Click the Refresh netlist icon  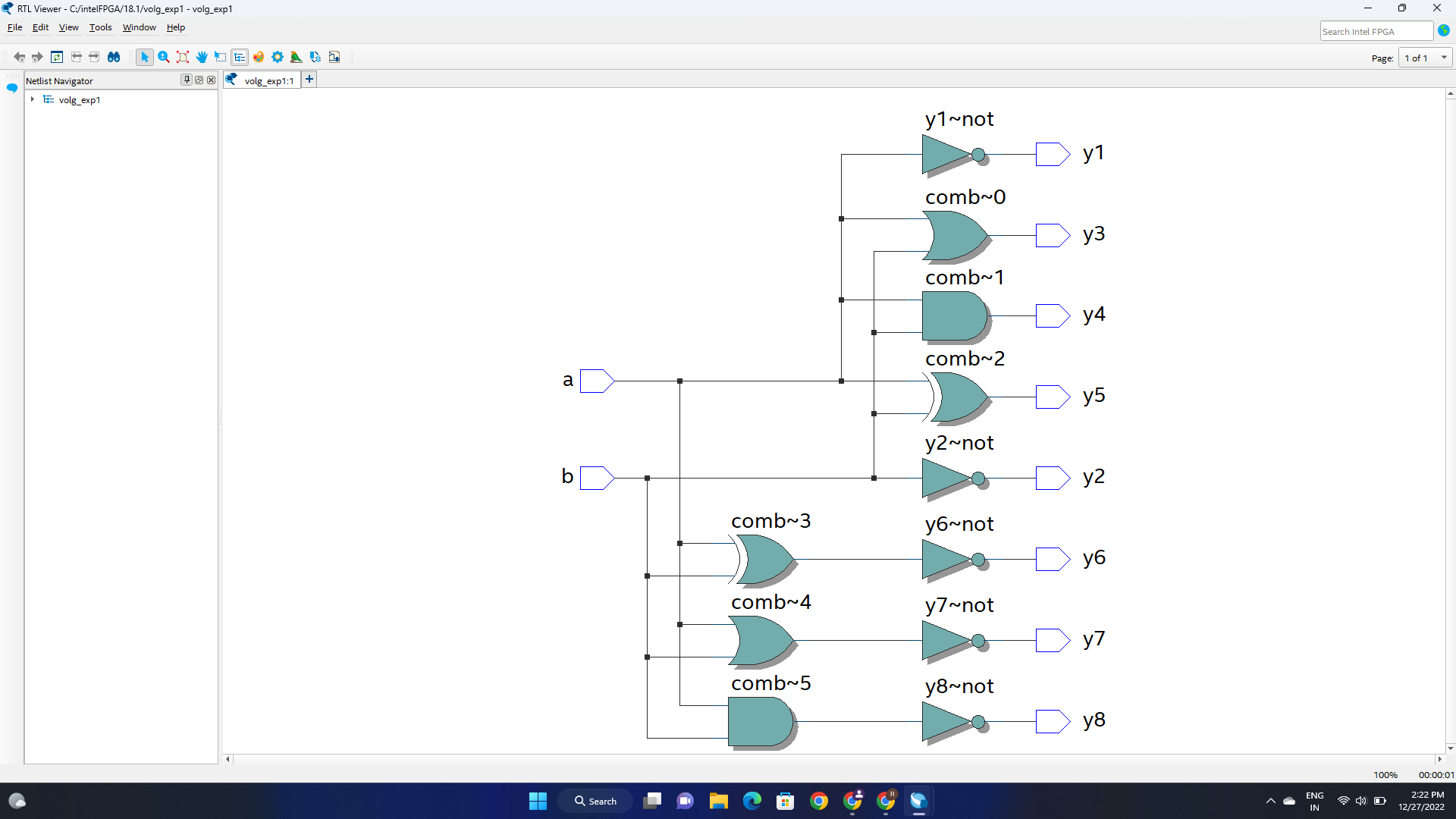point(57,57)
